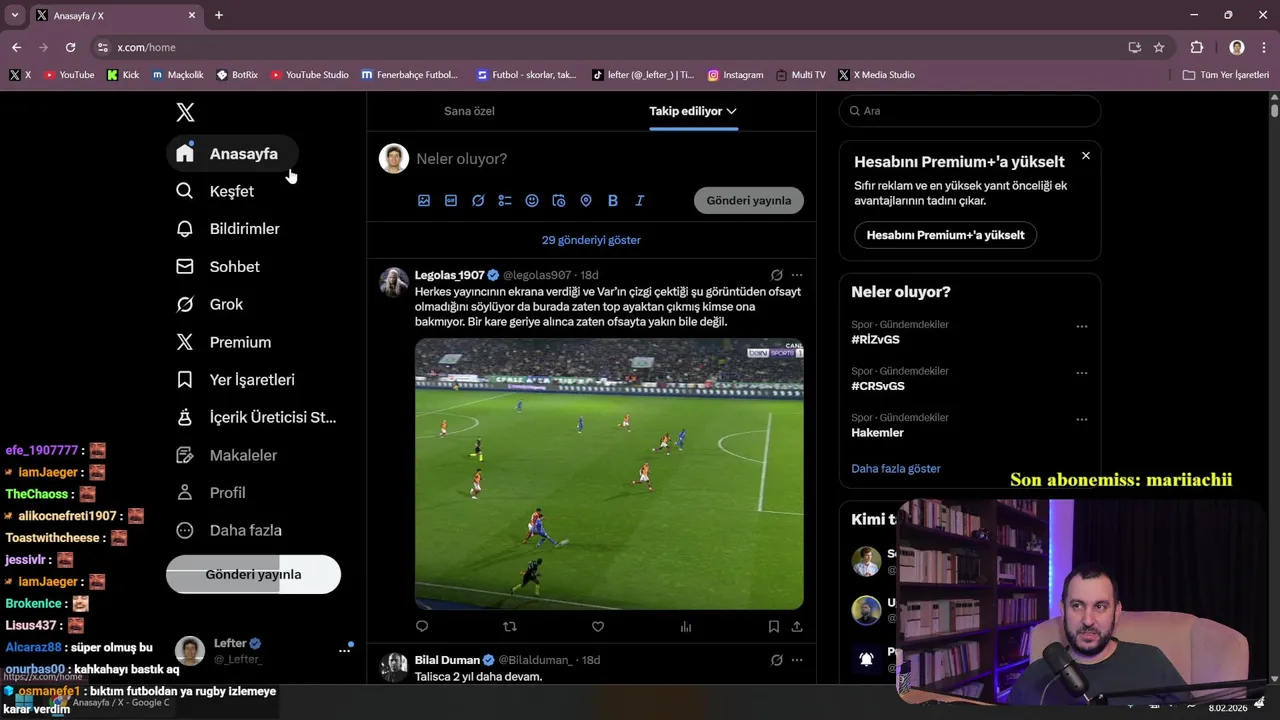The width and height of the screenshot is (1280, 720).
Task: Click Daha fazla göster under trends
Action: 896,469
